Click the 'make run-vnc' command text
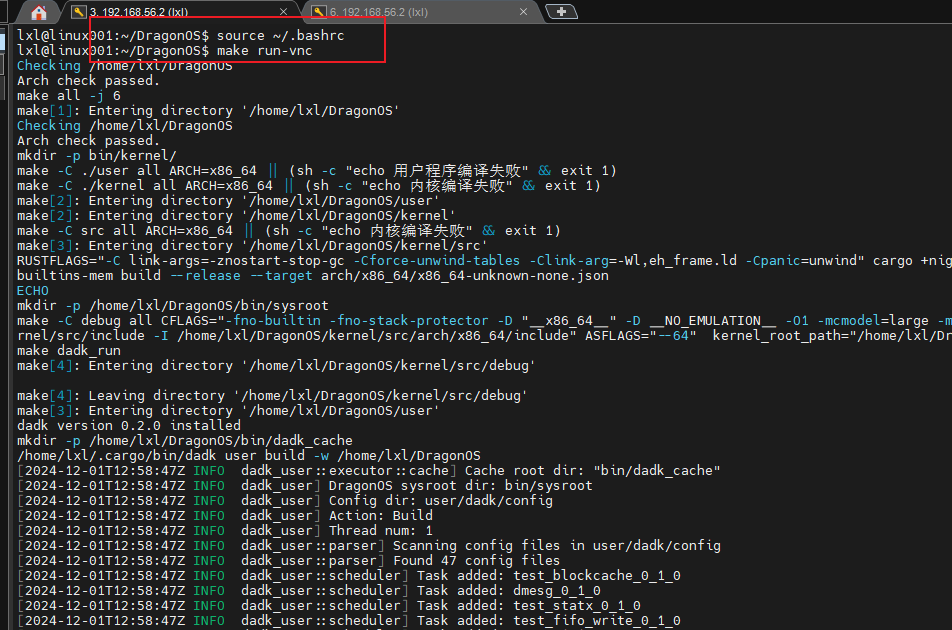The height and width of the screenshot is (630, 952). click(264, 50)
